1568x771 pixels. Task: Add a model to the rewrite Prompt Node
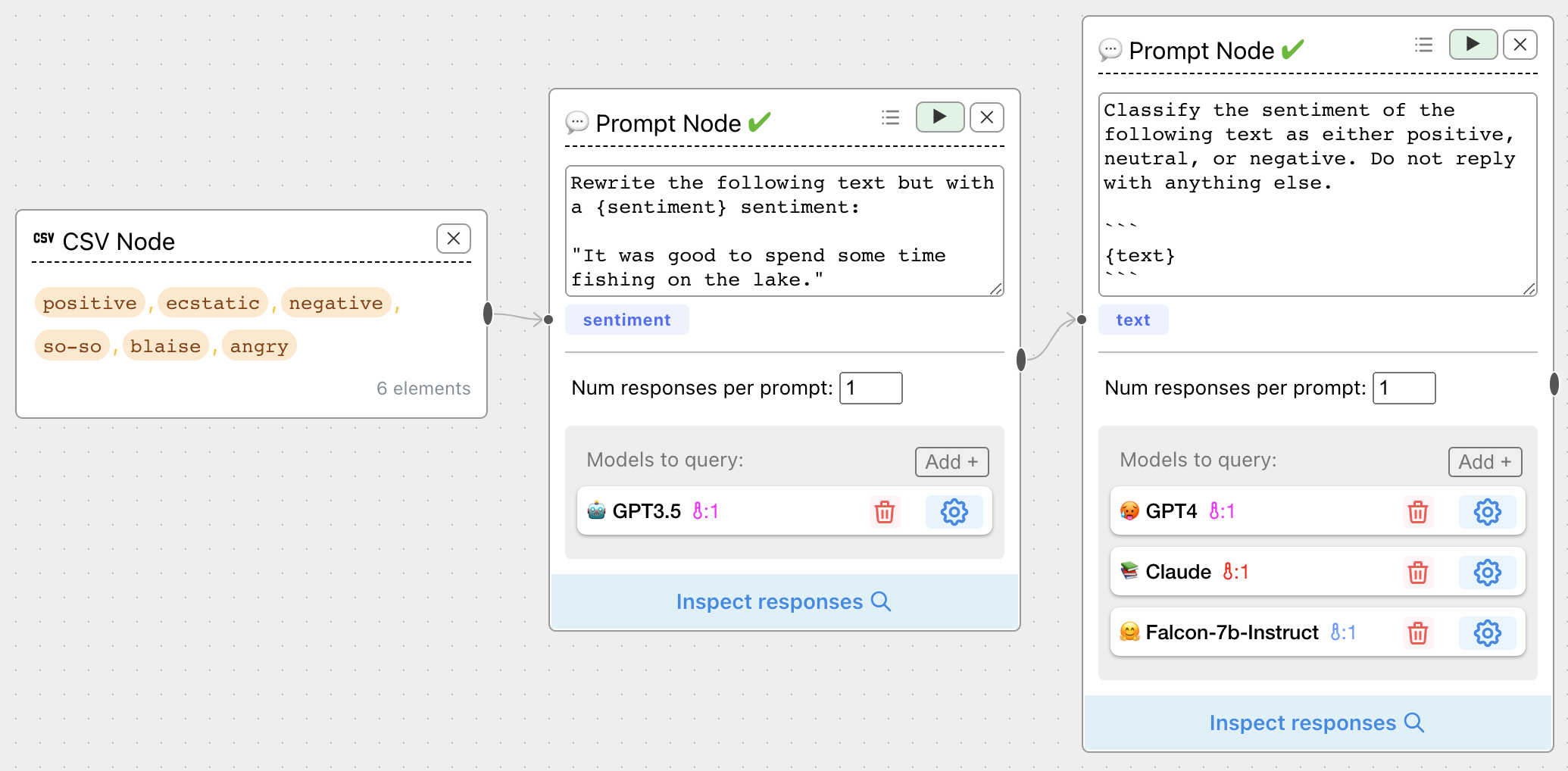(951, 462)
